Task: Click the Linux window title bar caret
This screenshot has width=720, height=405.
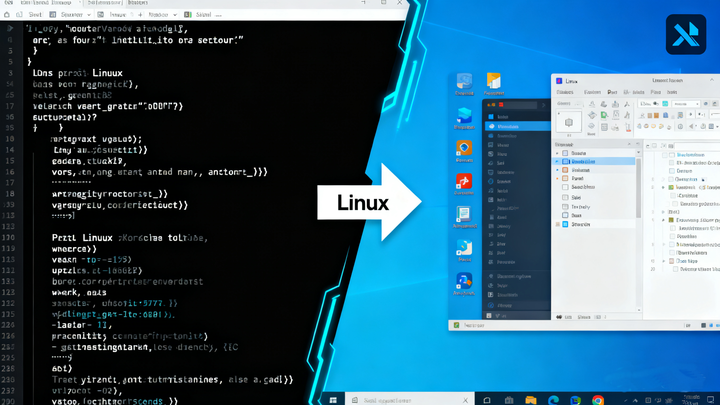Action: point(711,80)
